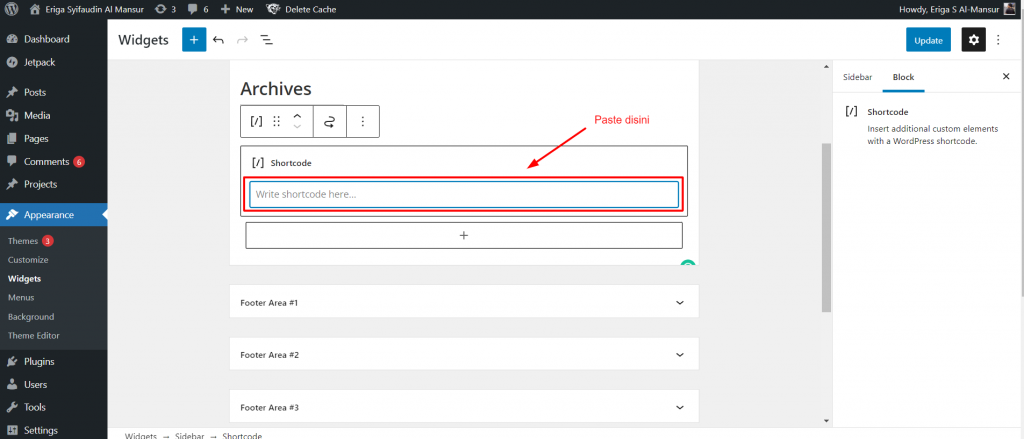Click the block drag handle
1024x439 pixels.
pos(277,122)
